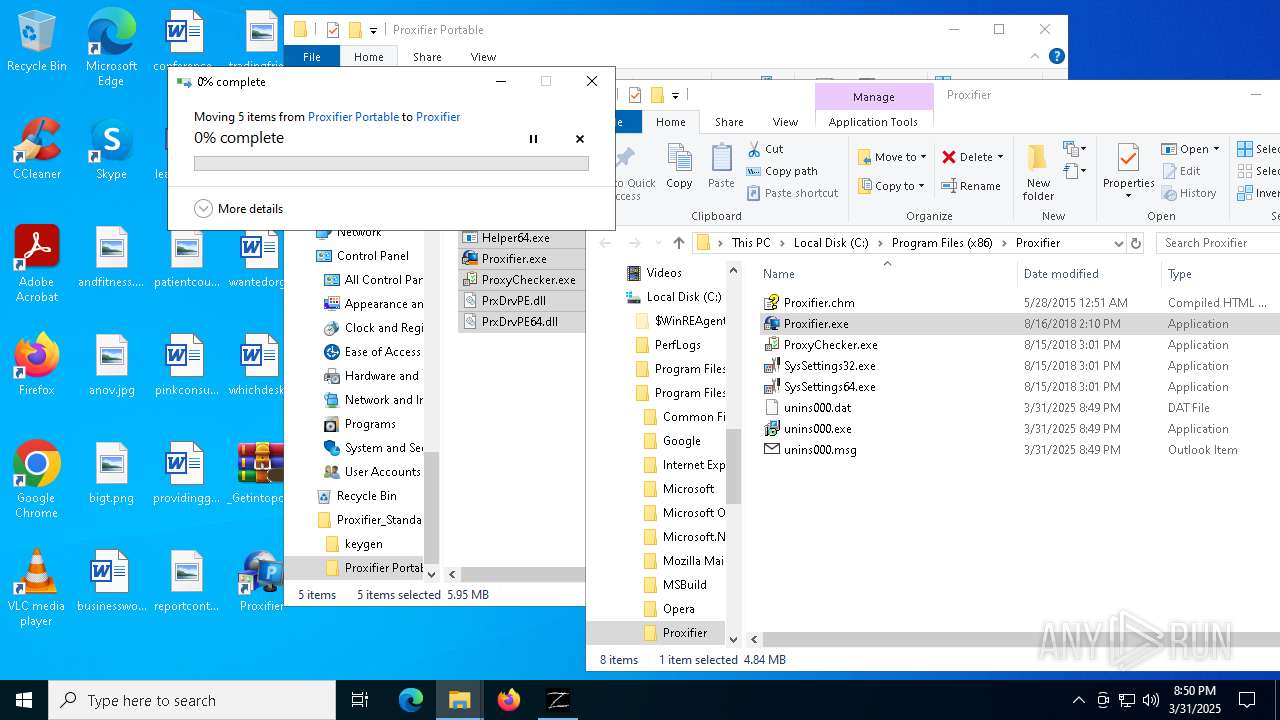This screenshot has height=720, width=1280.
Task: Select Opera folder in navigation tree
Action: 678,609
